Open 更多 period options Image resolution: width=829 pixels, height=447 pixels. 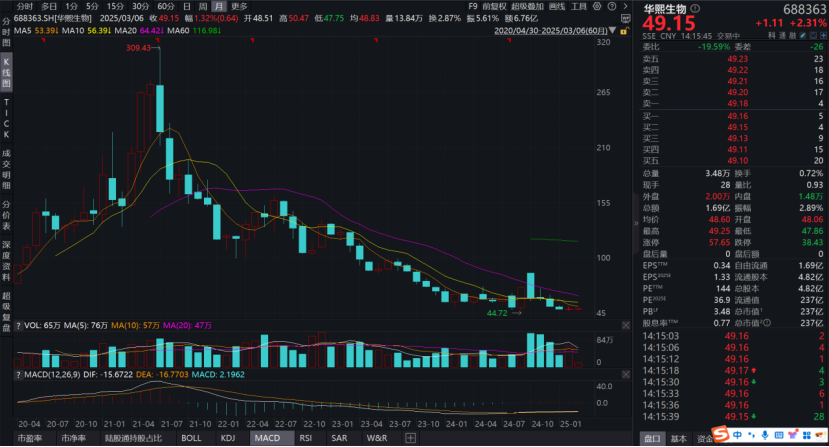239,6
